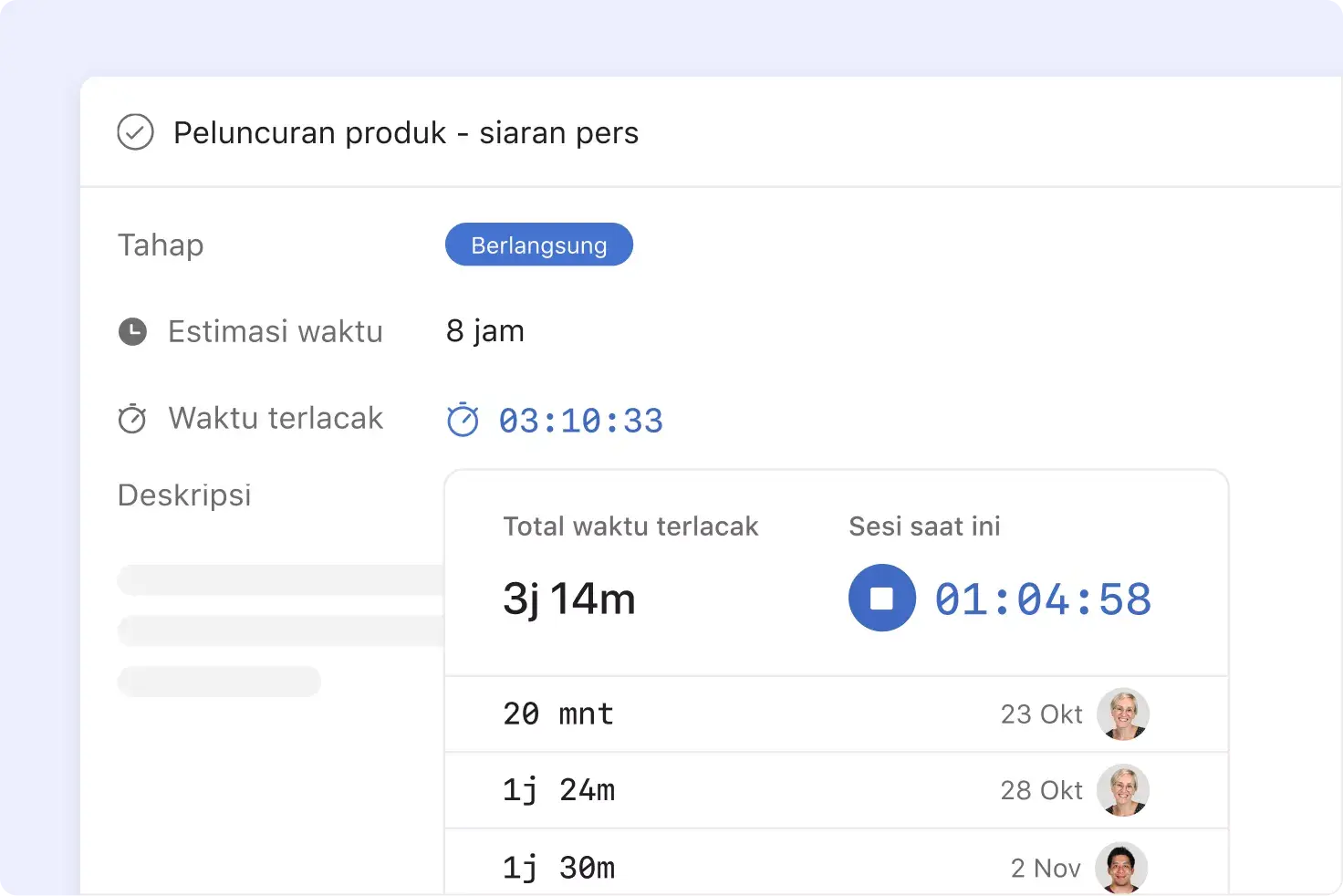Screen dimensions: 1343x896
Task: Open the avatar next to 2 Nov entry
Action: [x=1123, y=867]
